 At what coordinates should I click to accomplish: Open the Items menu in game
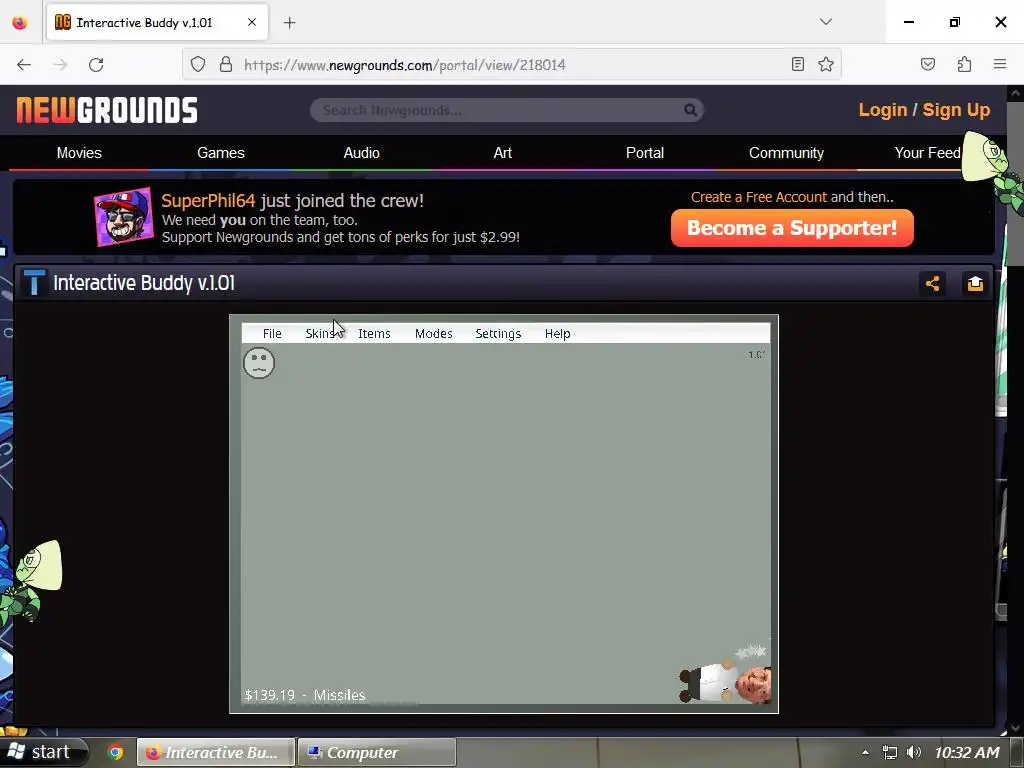[x=374, y=334]
